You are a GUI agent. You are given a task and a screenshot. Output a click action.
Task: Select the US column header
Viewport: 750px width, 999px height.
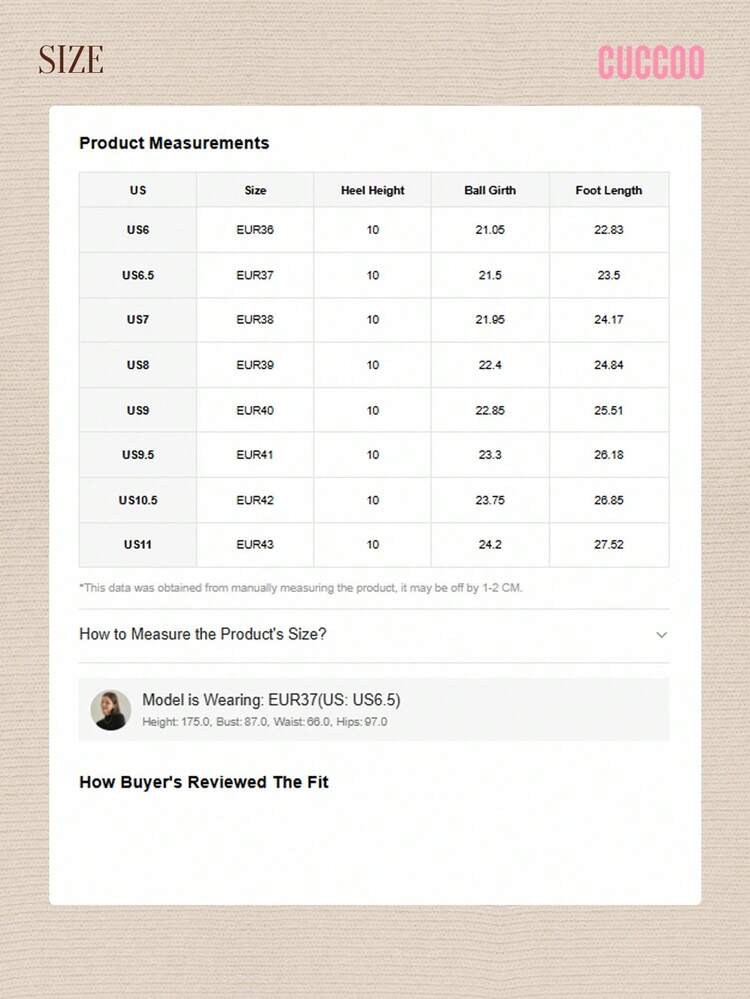pyautogui.click(x=137, y=190)
